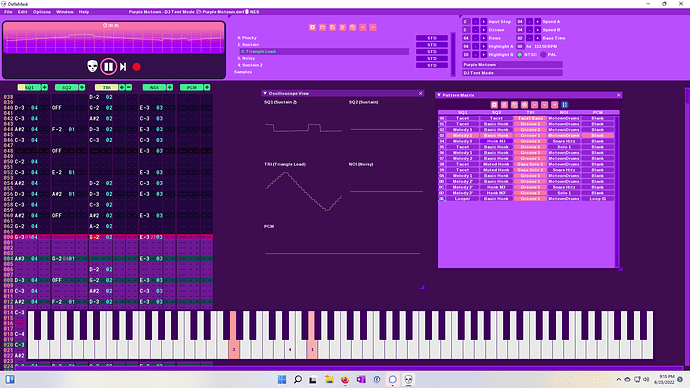Click the add row icon in Pattern Matrix

point(494,105)
